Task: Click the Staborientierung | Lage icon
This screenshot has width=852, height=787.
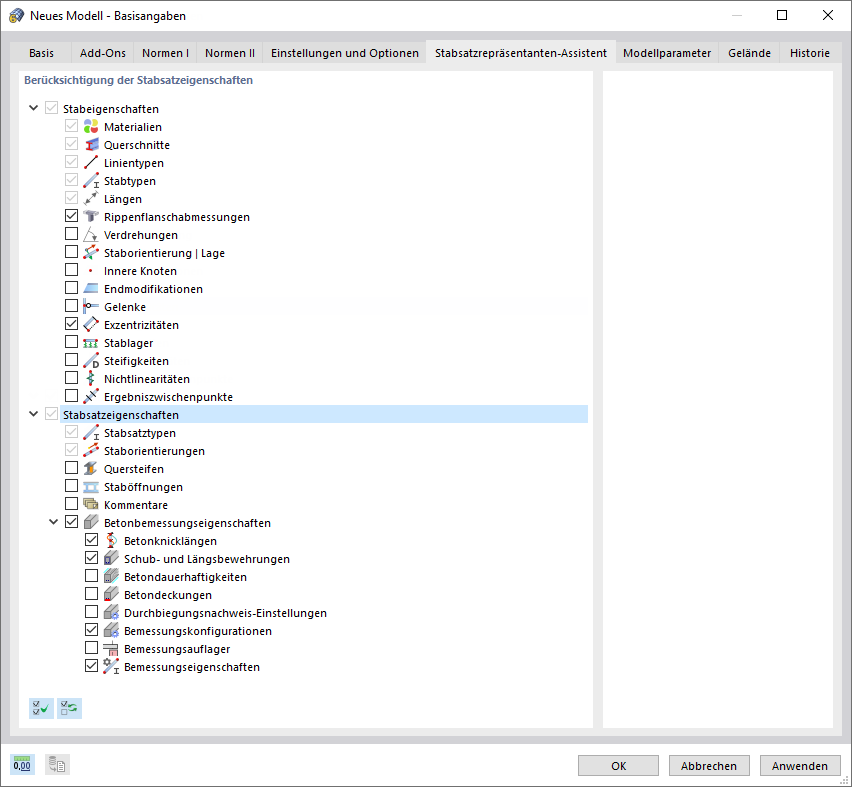Action: click(91, 252)
